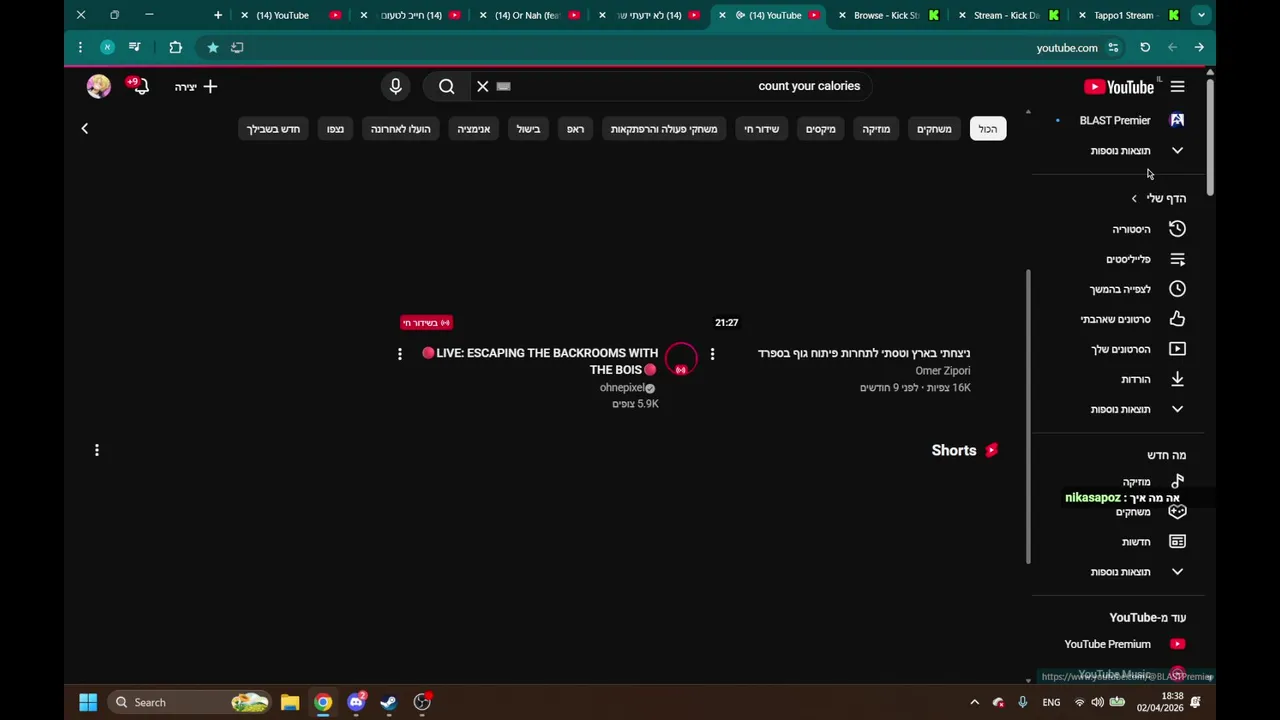Open the Windows Start menu
Image resolution: width=1280 pixels, height=720 pixels.
[x=88, y=702]
